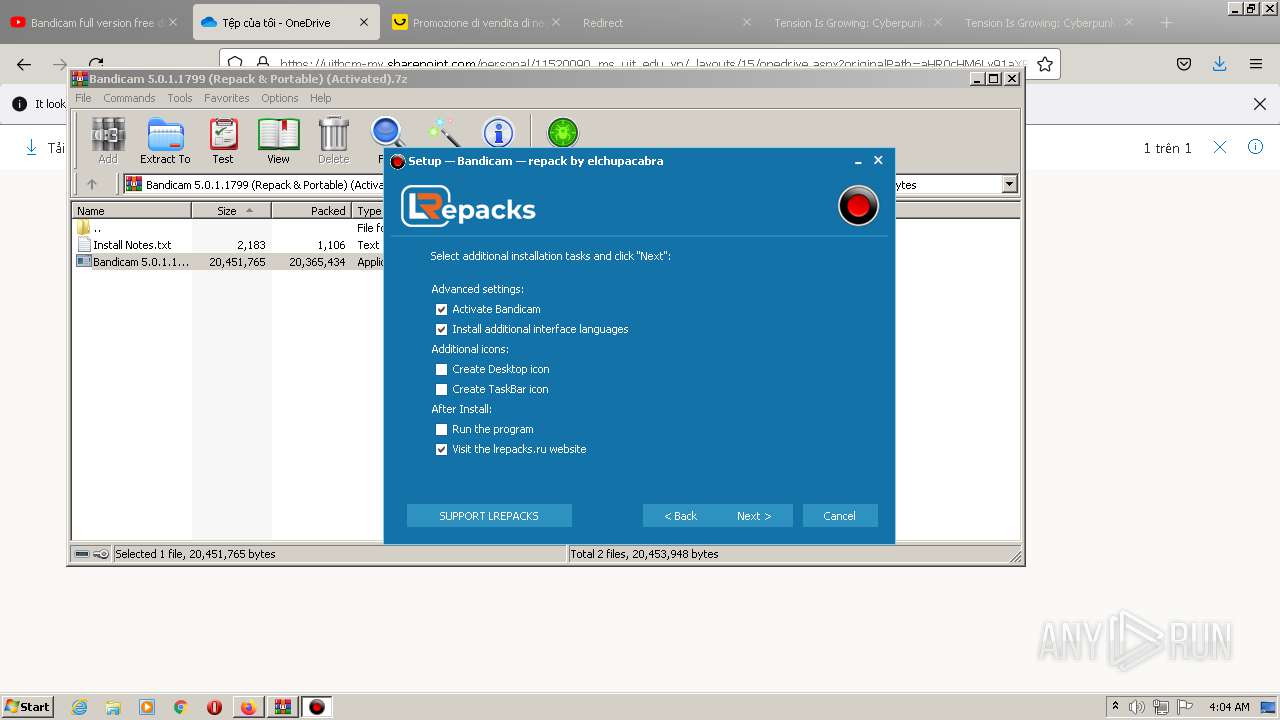Open Windows Media Player taskbar icon
Image resolution: width=1280 pixels, height=720 pixels.
click(x=147, y=707)
